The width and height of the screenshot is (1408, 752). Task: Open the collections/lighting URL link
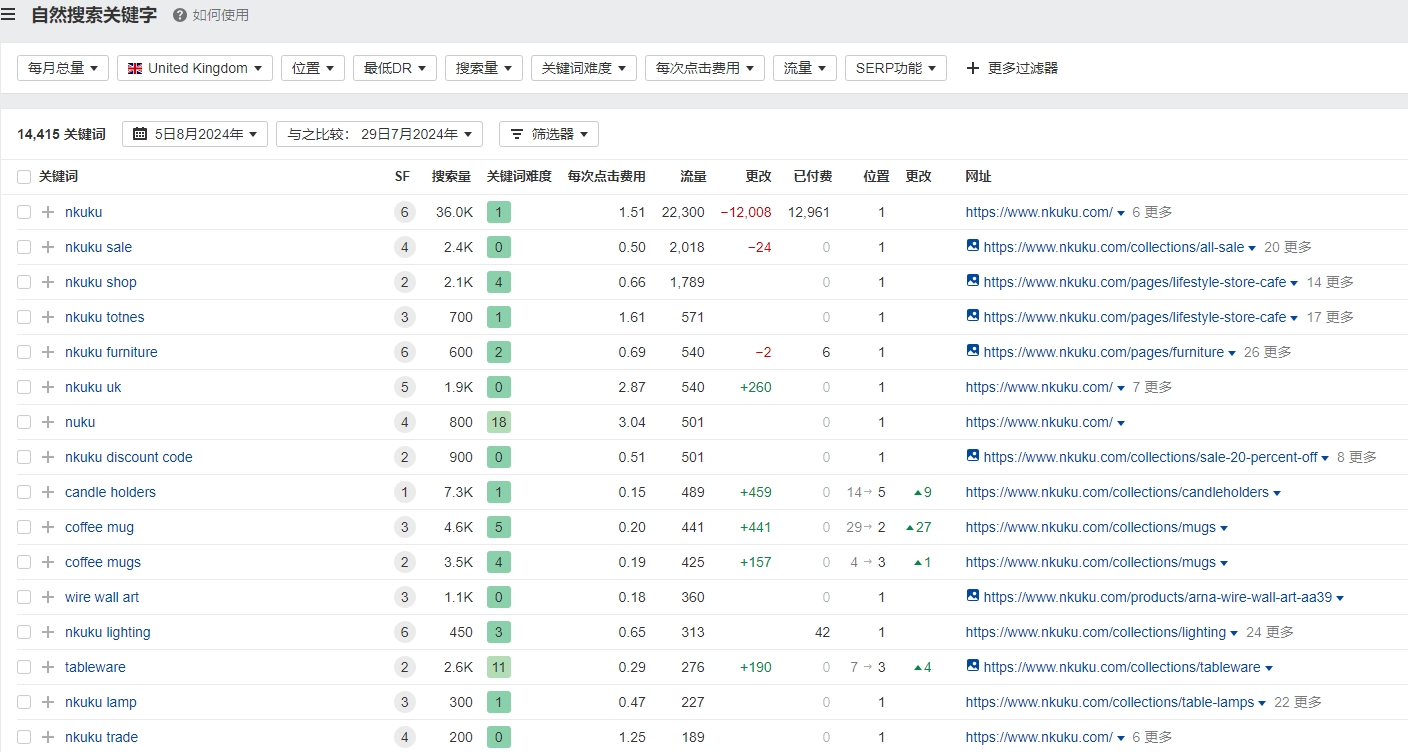[x=1096, y=632]
